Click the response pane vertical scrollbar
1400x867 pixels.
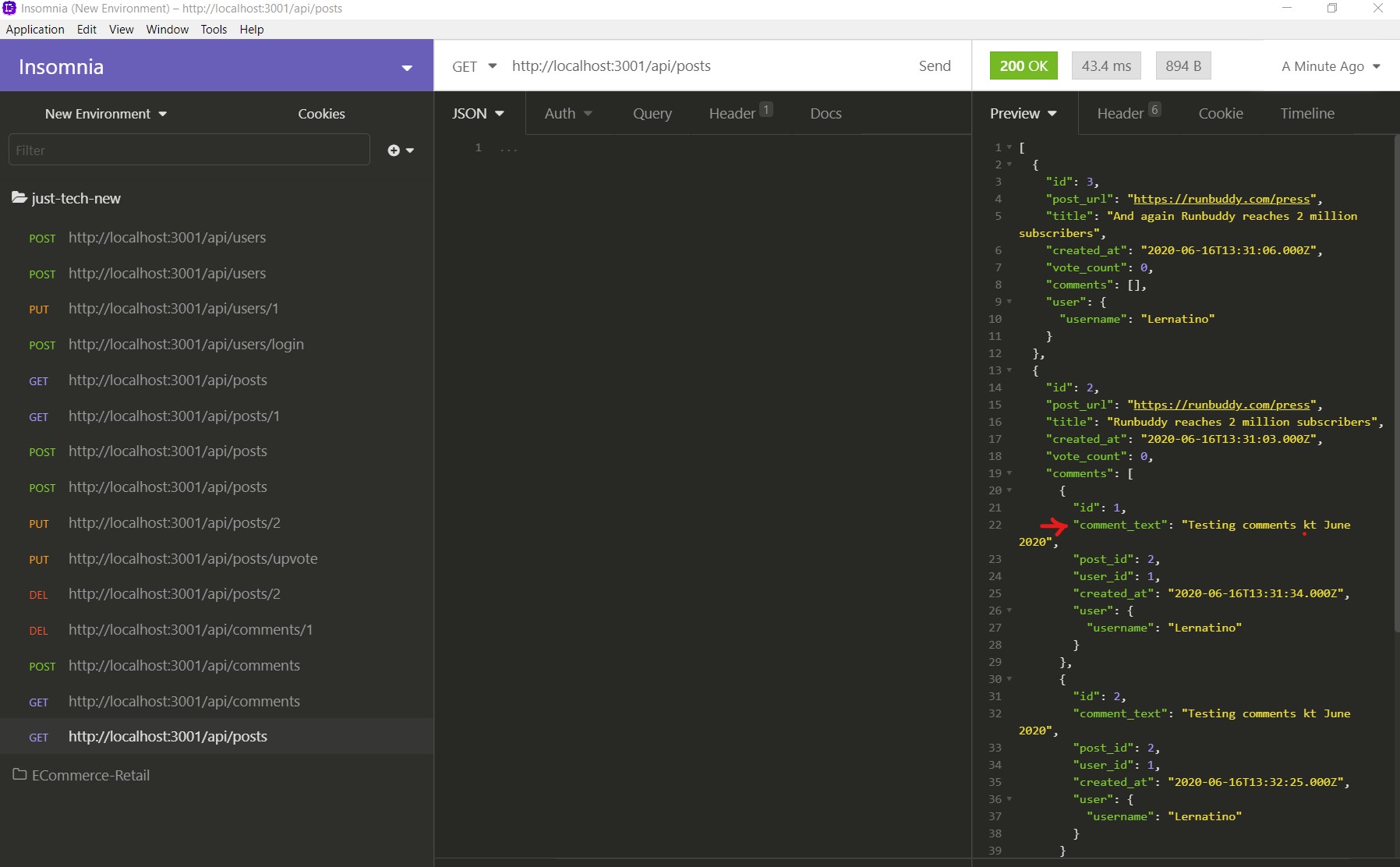(1396, 382)
